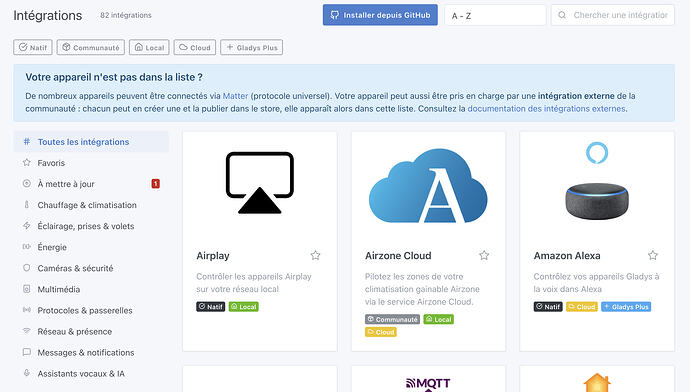This screenshot has width=690, height=392.
Task: Click Installer depuis GitHub button
Action: click(x=380, y=15)
